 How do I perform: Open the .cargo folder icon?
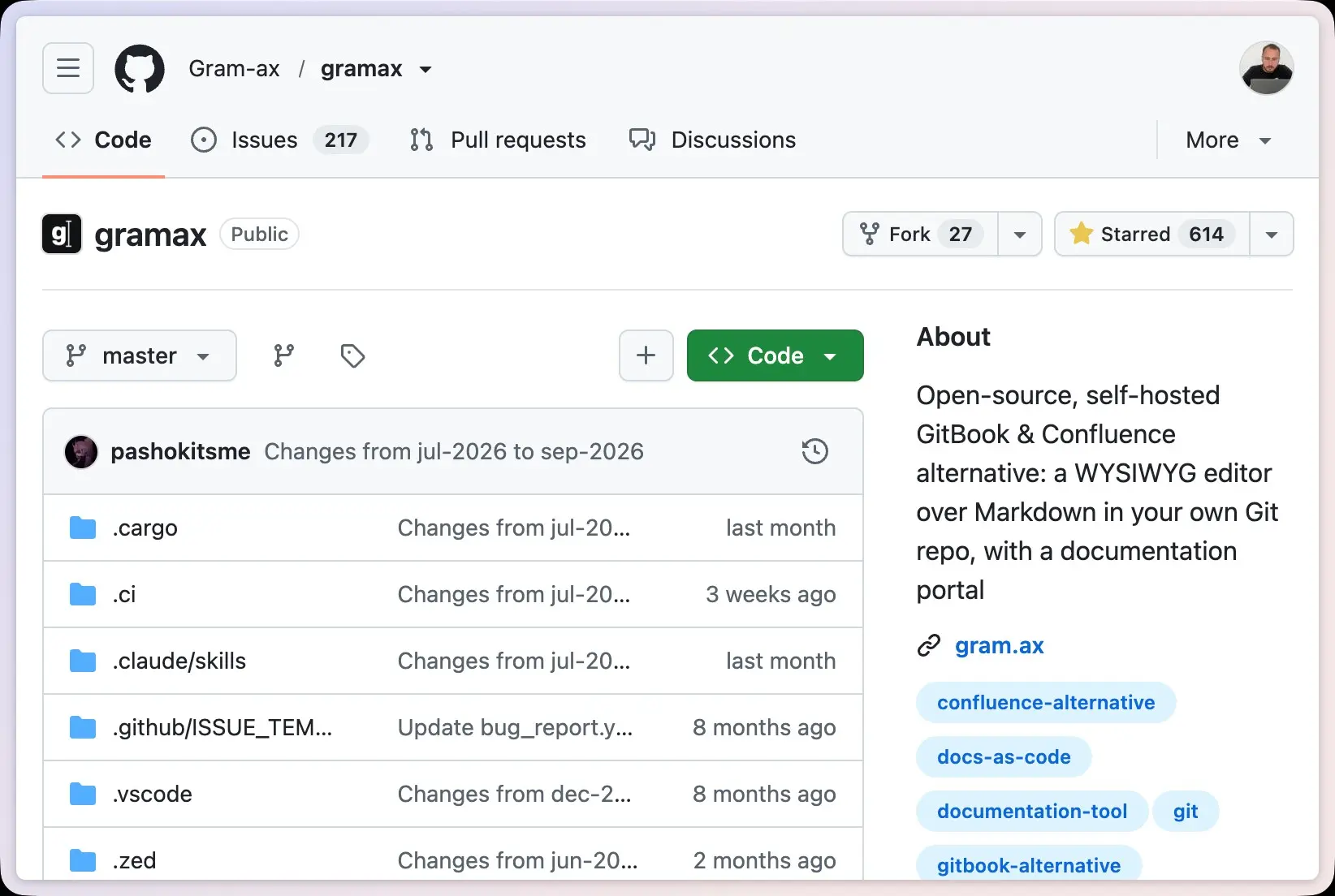83,528
